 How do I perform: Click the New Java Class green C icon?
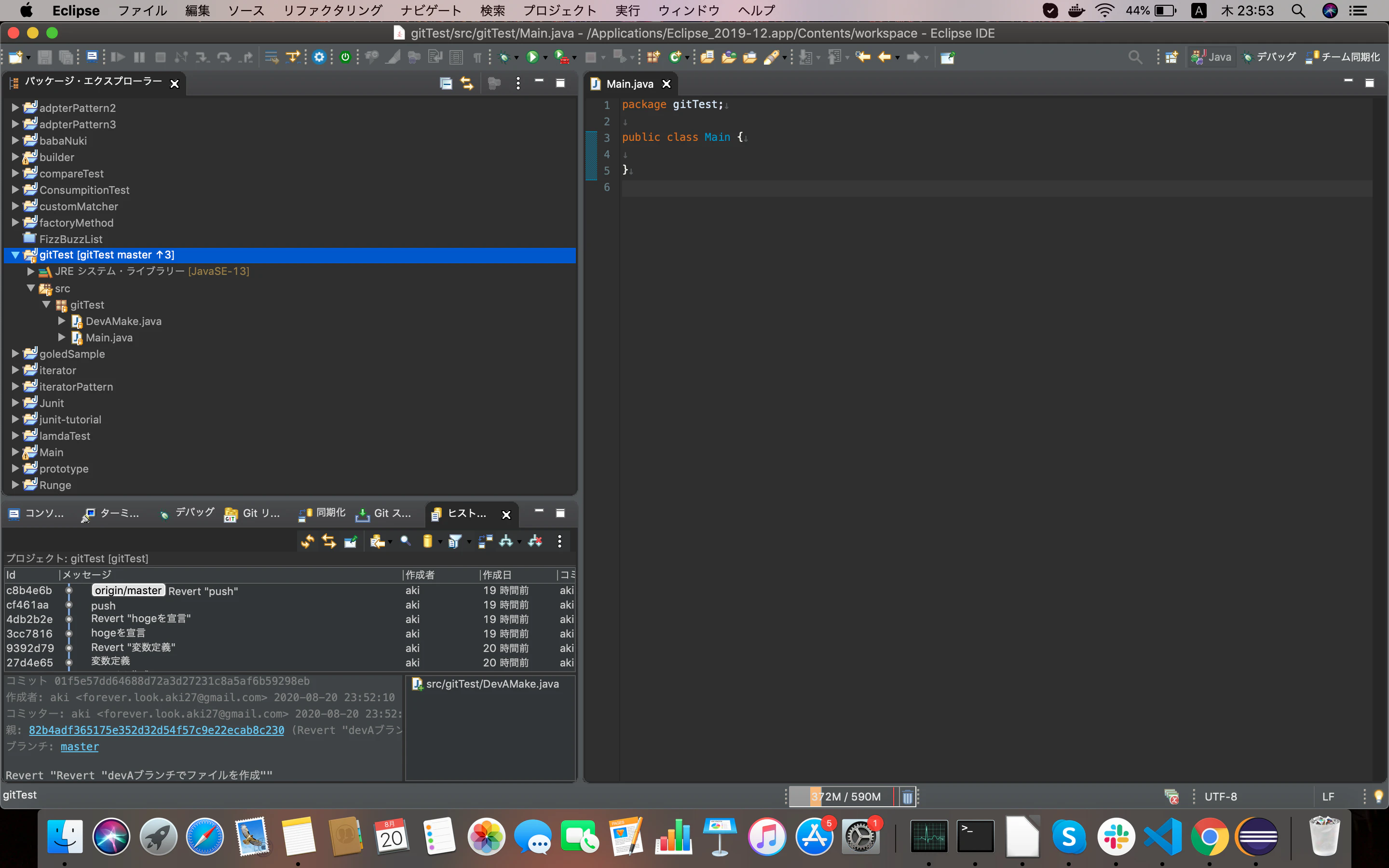[x=675, y=57]
